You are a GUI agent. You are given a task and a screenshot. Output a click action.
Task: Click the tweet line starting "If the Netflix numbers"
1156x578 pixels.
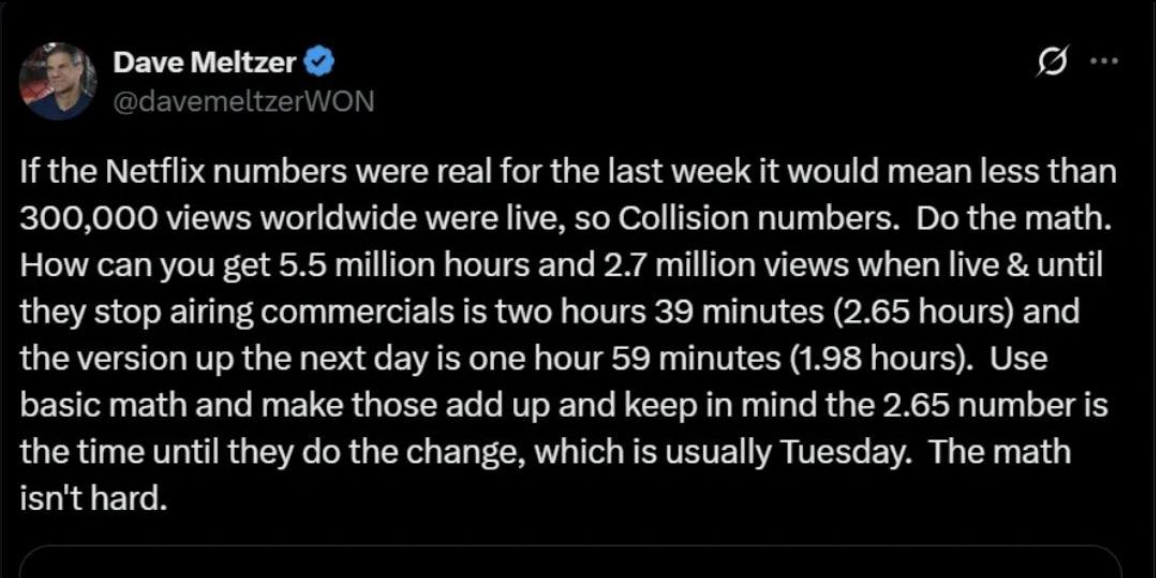[567, 172]
